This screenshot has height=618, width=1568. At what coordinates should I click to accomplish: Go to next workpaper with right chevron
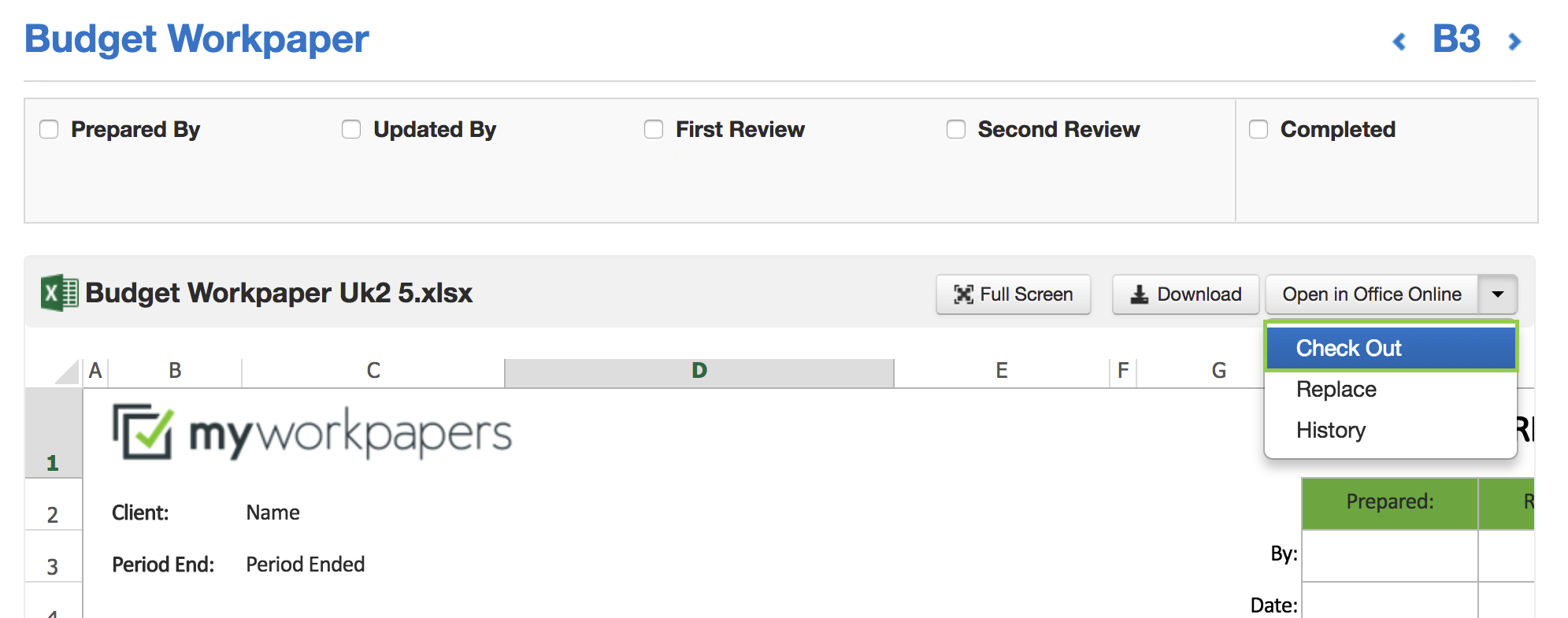pos(1514,41)
